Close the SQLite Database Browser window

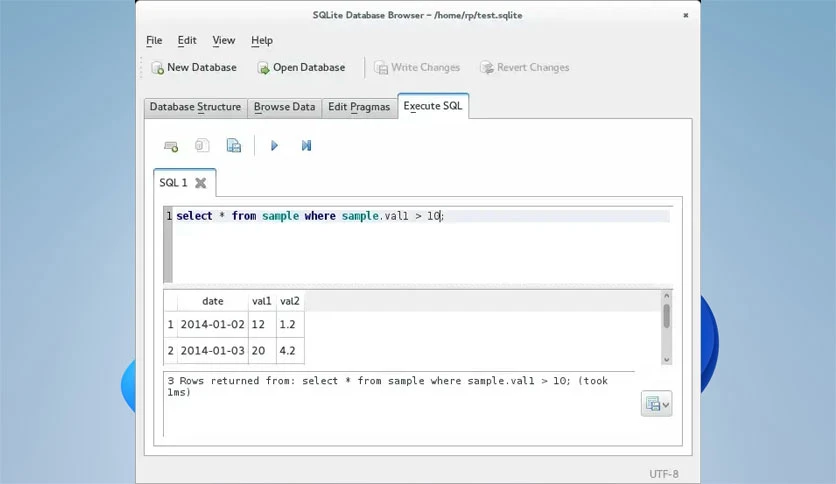[x=686, y=15]
